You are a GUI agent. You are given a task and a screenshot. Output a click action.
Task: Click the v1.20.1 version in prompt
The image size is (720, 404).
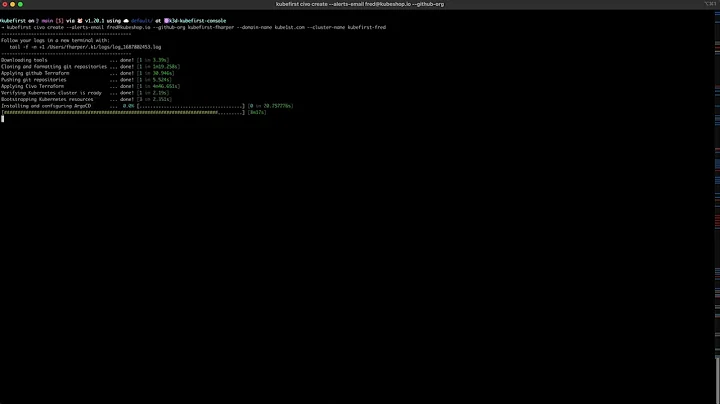(95, 21)
